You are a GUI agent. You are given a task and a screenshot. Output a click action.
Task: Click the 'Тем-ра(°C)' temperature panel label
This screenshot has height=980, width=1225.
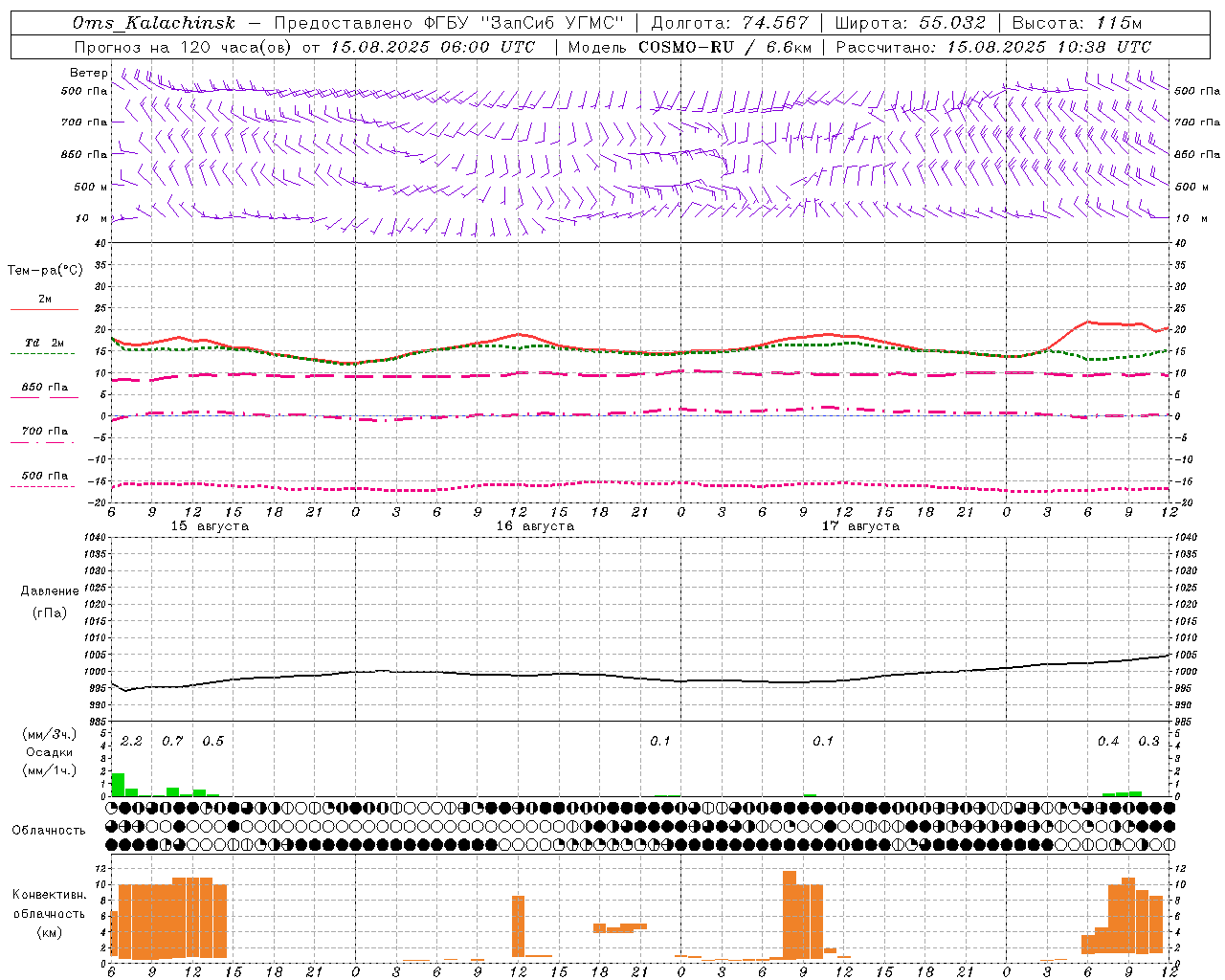45,271
